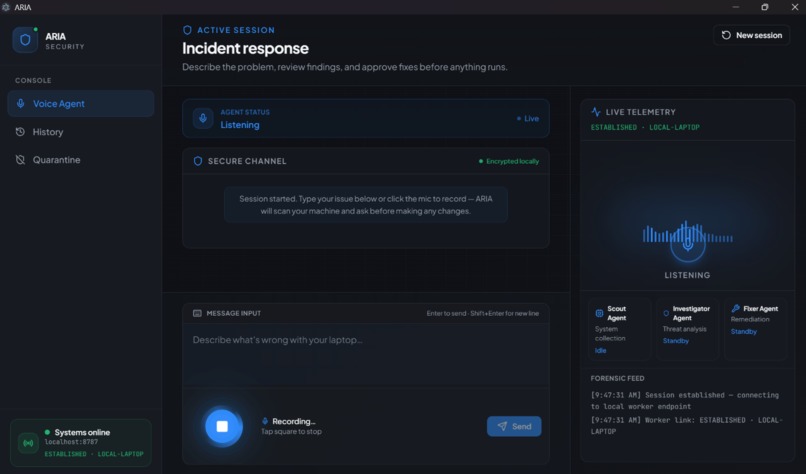Open the History page

tap(81, 132)
